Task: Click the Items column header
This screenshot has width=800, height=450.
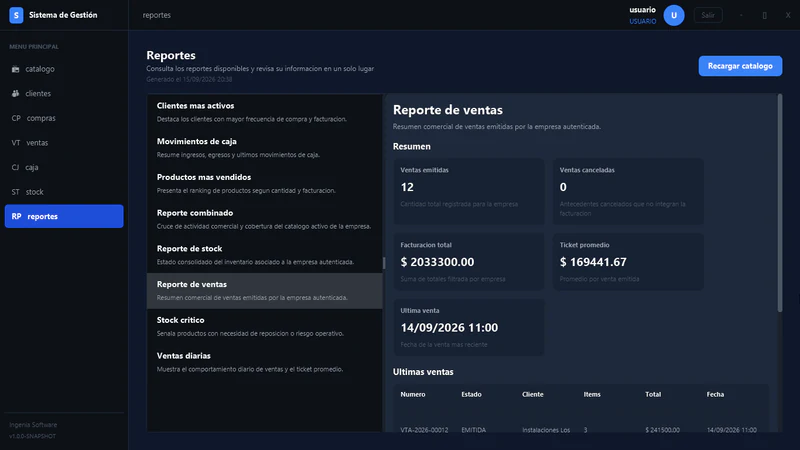Action: point(592,394)
